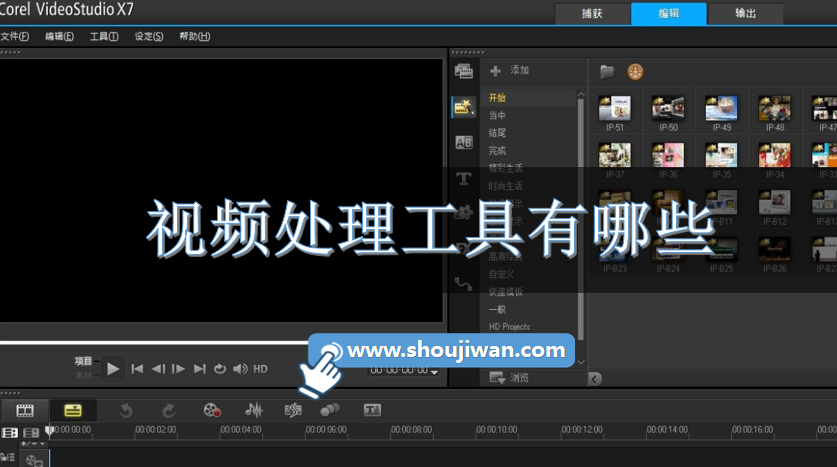Open the Path library icon
837x467 pixels.
pyautogui.click(x=463, y=283)
